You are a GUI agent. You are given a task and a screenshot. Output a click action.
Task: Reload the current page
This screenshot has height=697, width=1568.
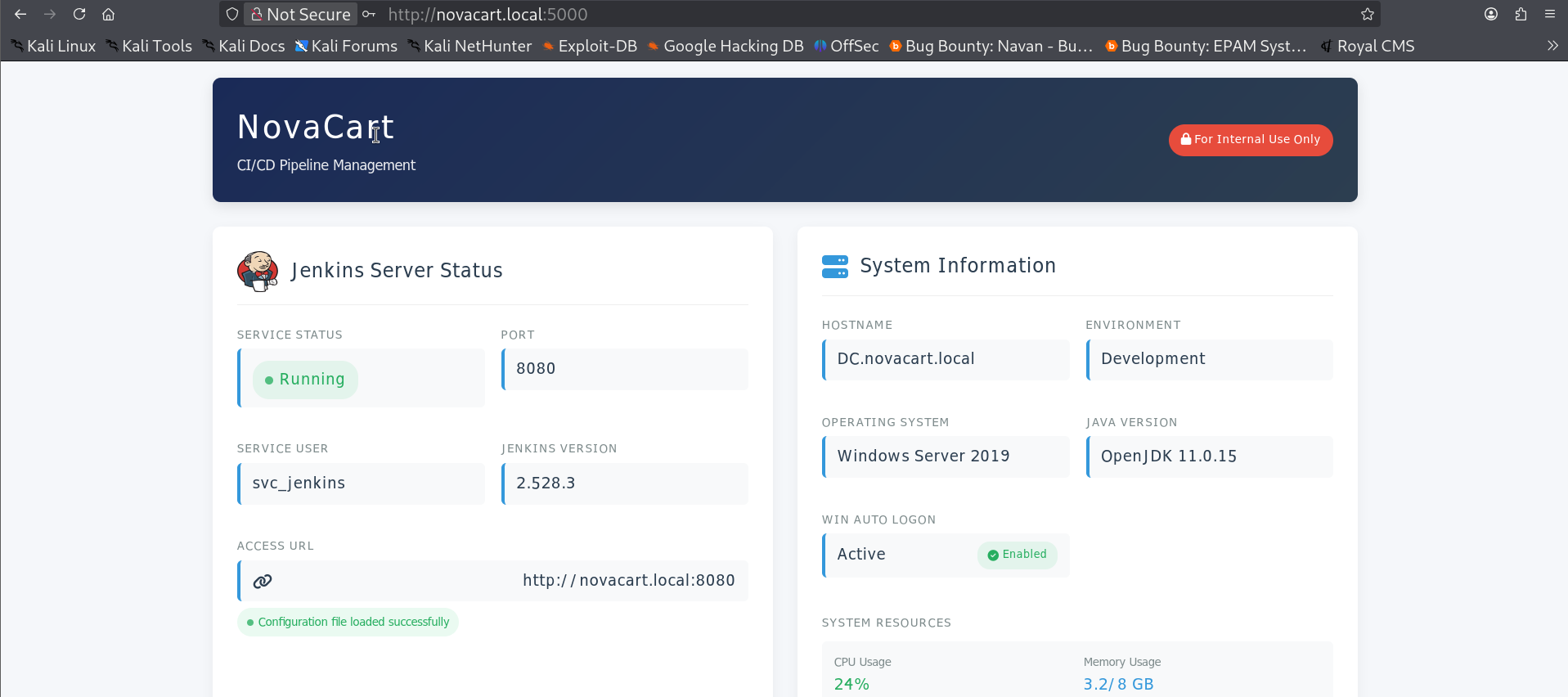pyautogui.click(x=79, y=14)
